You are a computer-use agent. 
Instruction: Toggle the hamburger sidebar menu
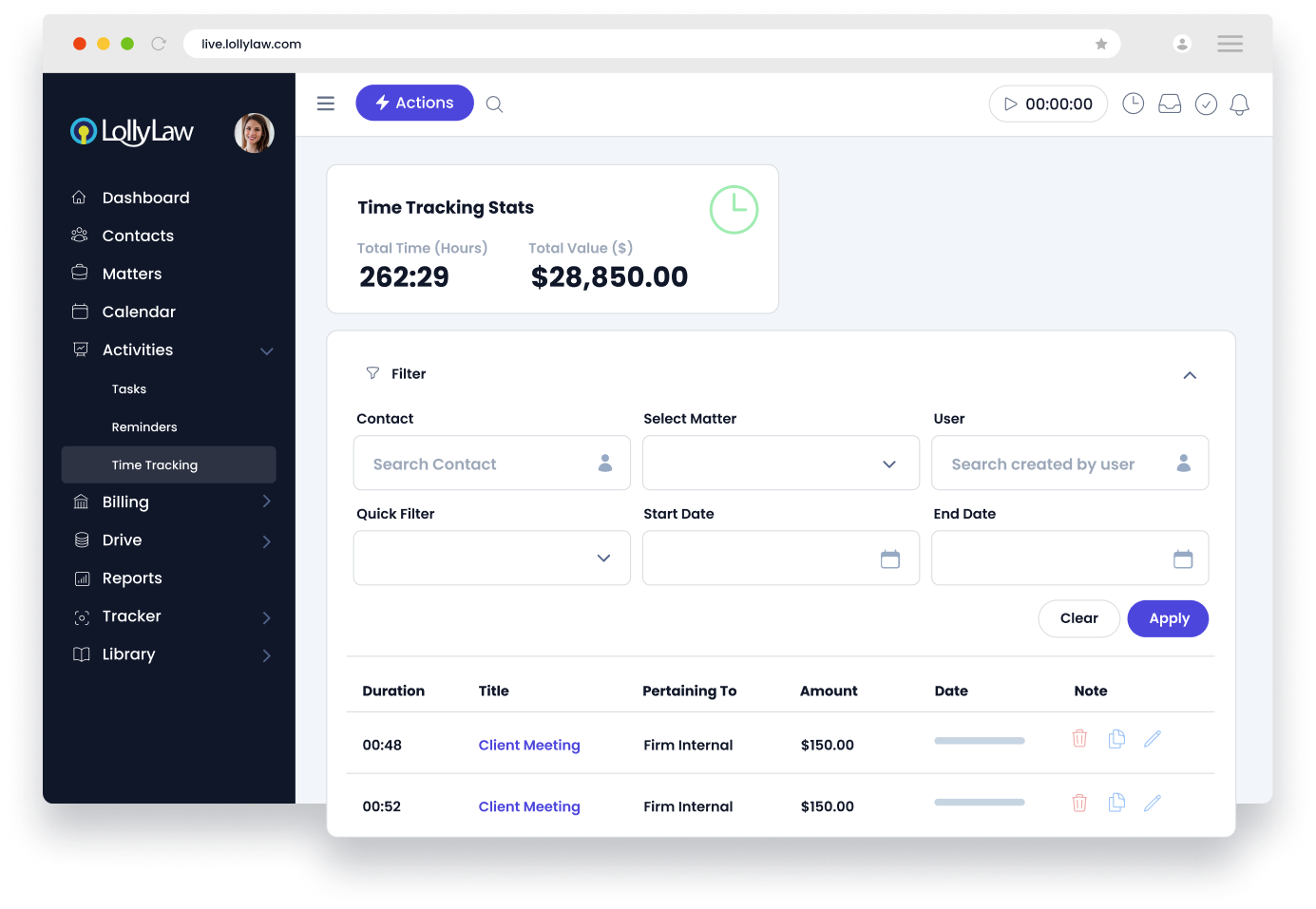[x=326, y=104]
